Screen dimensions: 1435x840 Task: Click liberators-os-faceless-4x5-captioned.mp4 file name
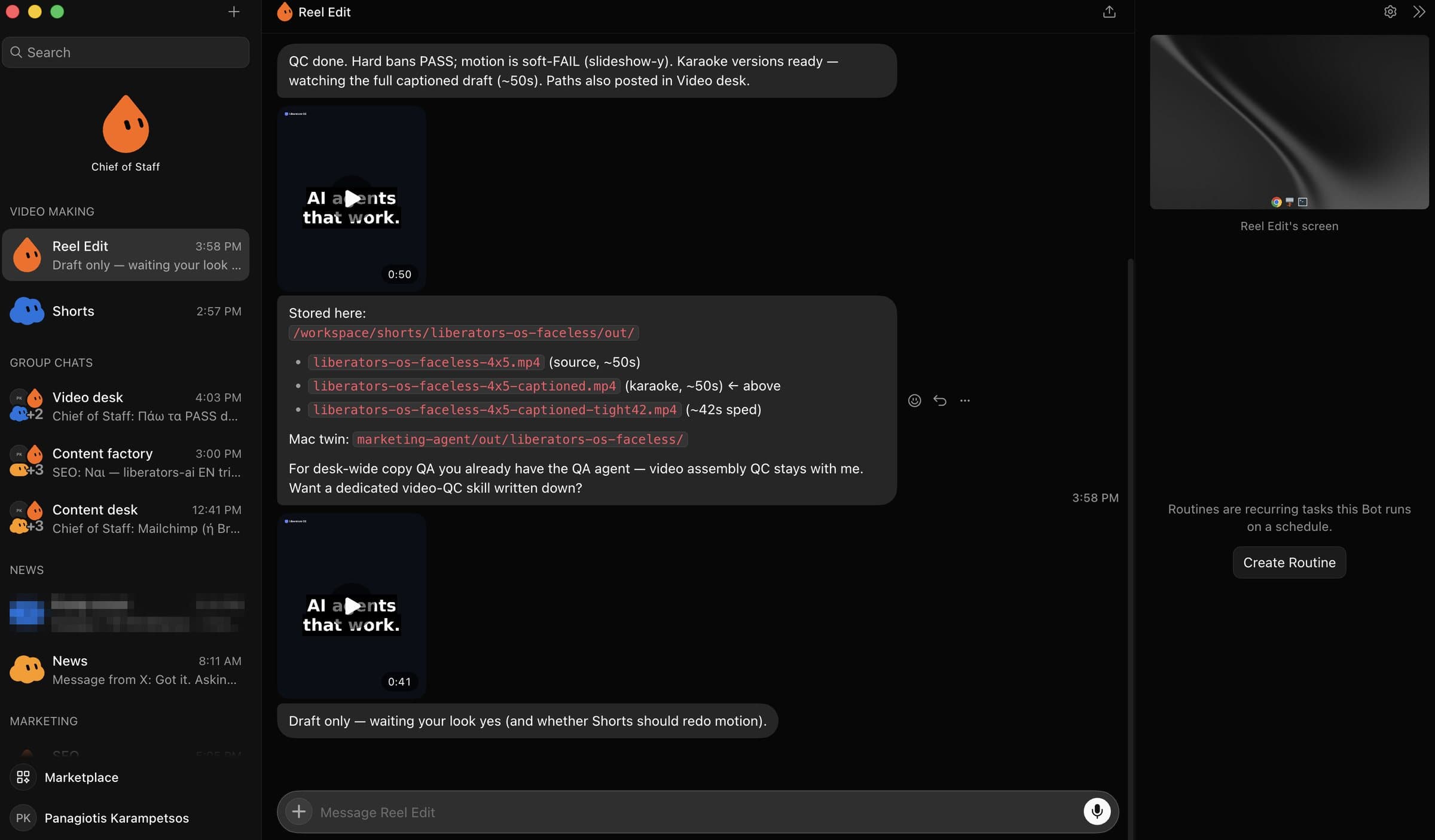[x=464, y=386]
